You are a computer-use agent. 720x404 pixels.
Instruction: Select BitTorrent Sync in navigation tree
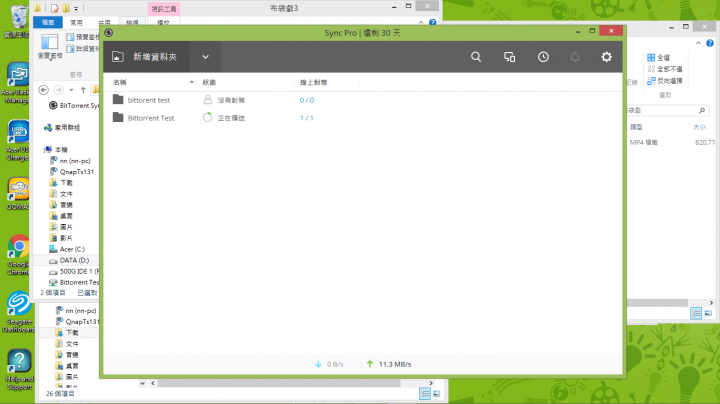pyautogui.click(x=73, y=106)
